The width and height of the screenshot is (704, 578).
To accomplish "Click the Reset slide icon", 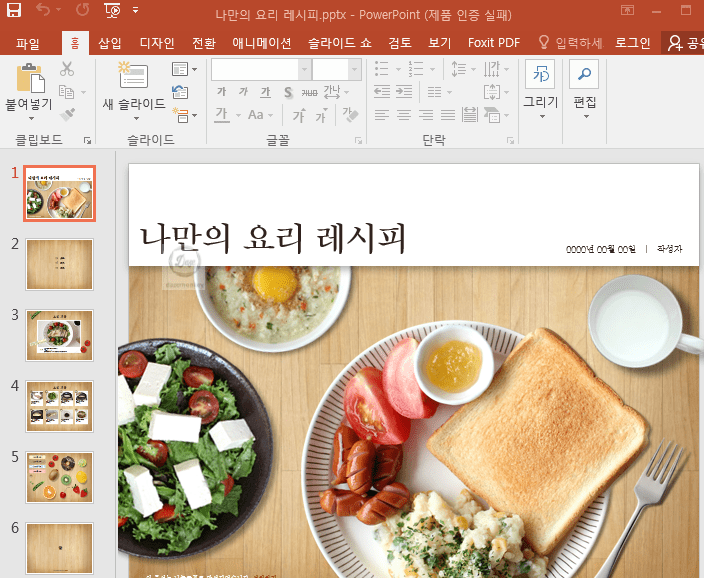I will click(x=180, y=92).
